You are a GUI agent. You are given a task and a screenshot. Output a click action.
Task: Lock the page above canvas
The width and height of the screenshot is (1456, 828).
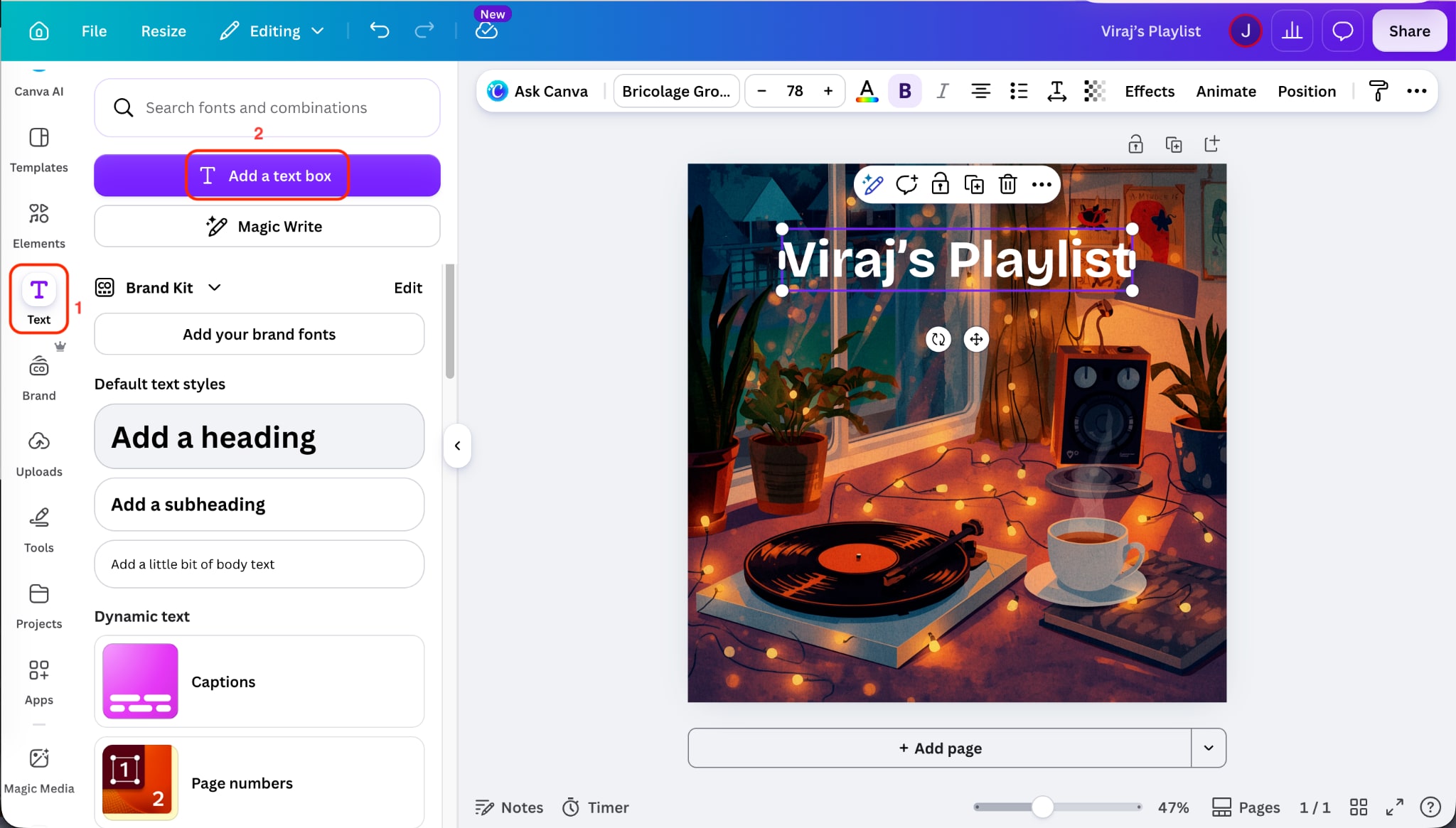(1135, 144)
